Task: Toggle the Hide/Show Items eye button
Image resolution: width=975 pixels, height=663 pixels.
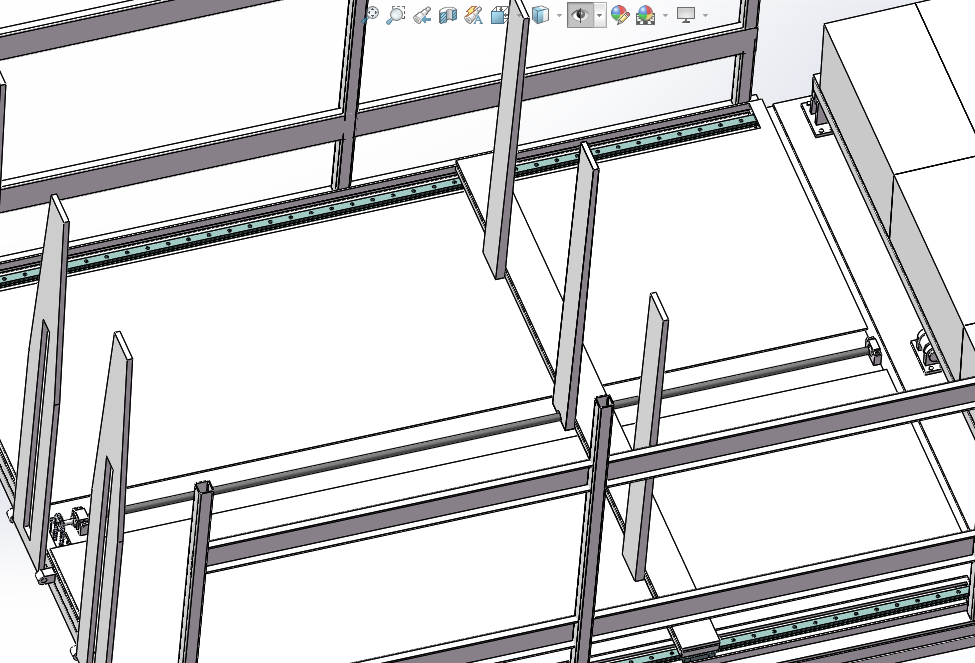Action: click(580, 15)
